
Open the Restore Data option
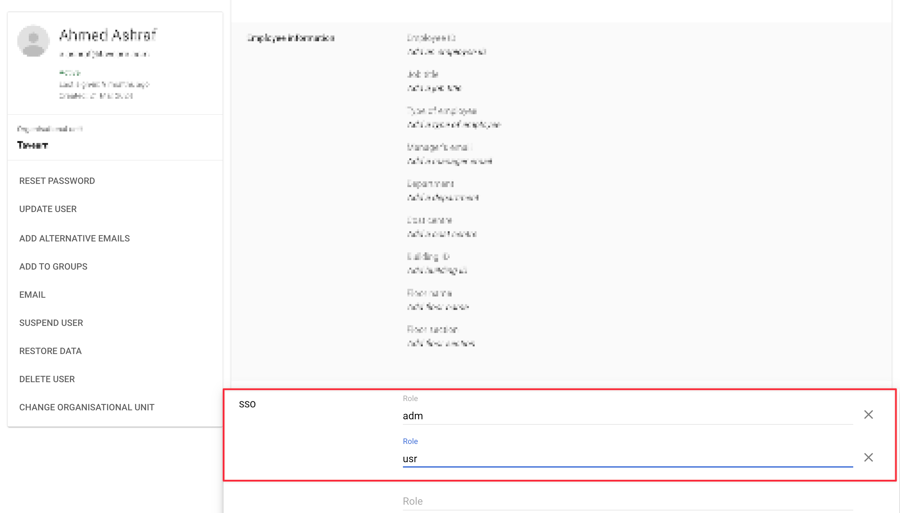pos(50,351)
